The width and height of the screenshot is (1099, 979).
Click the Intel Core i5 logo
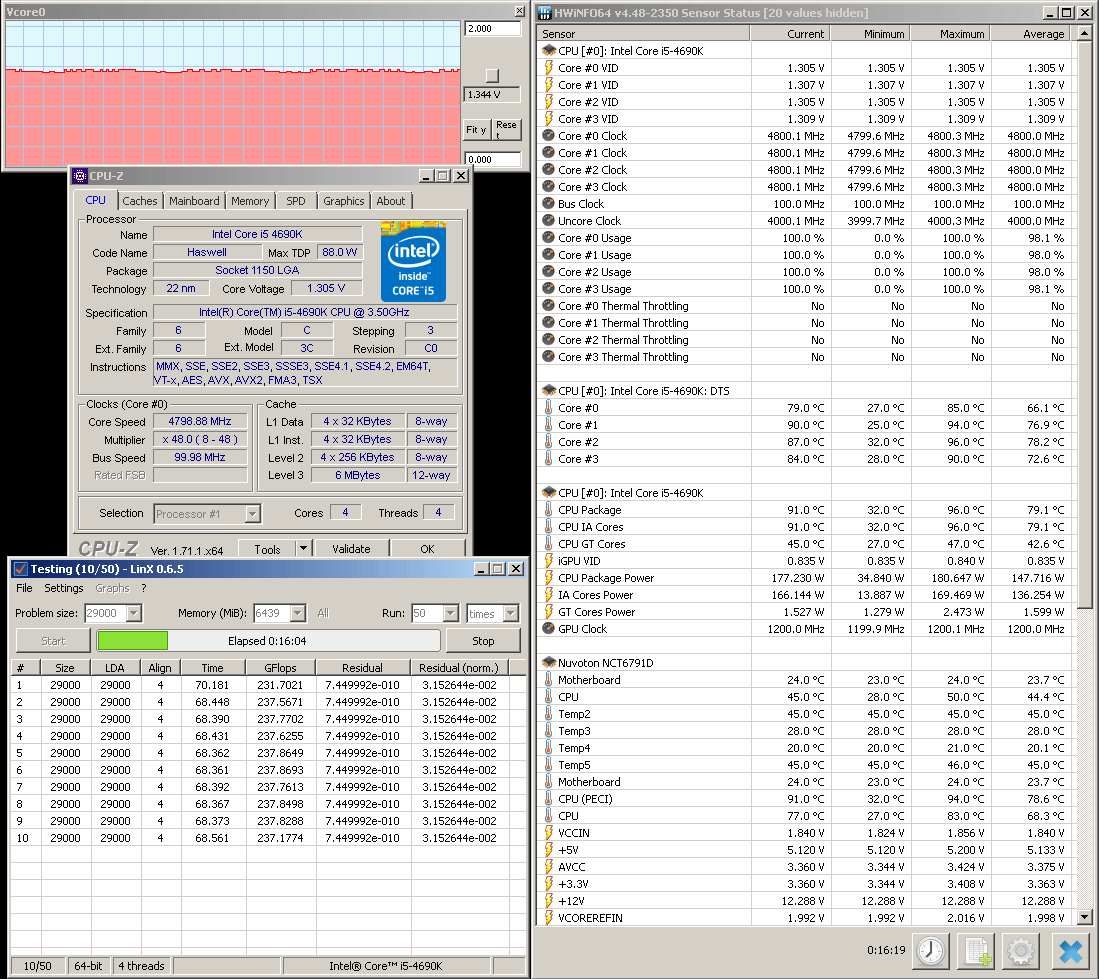coord(414,261)
